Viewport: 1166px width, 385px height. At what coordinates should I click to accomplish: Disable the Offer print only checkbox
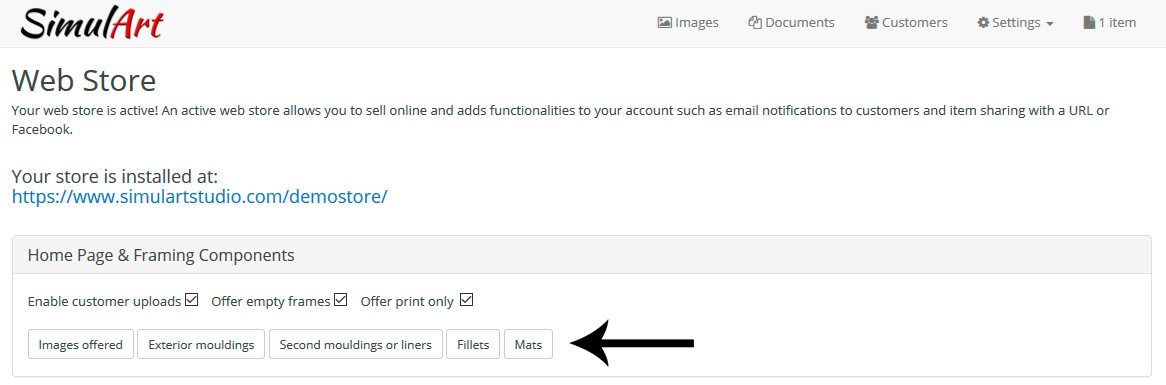point(467,300)
